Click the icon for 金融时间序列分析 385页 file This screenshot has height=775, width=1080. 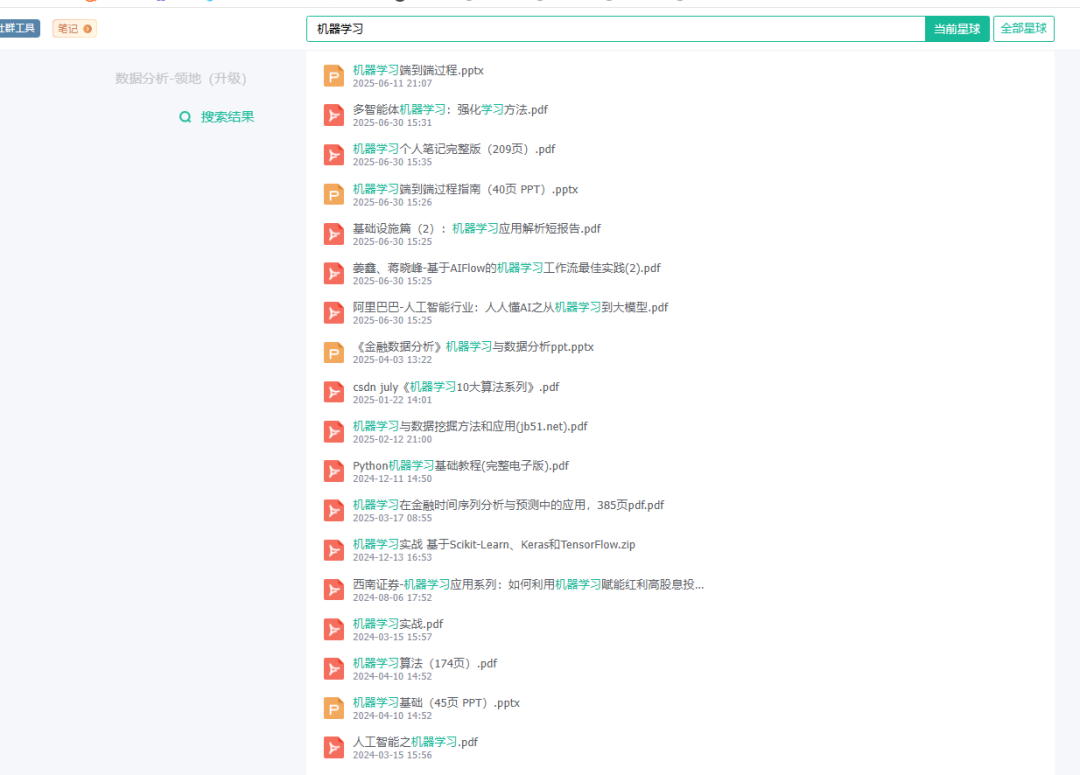pyautogui.click(x=334, y=510)
